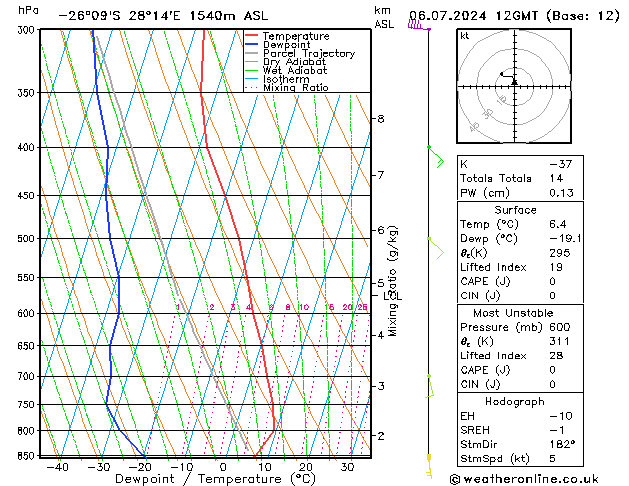629x486 pixels.
Task: Click the StmDir value '182°'
Action: tap(562, 444)
